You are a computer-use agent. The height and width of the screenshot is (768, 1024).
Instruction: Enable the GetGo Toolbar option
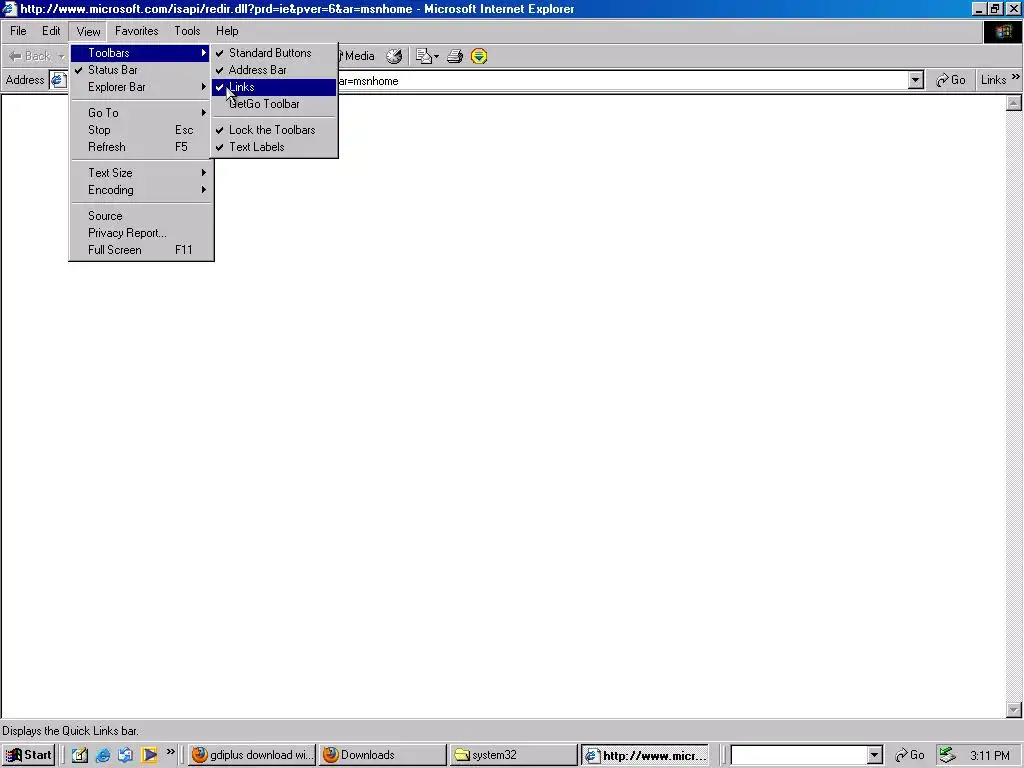coord(274,104)
